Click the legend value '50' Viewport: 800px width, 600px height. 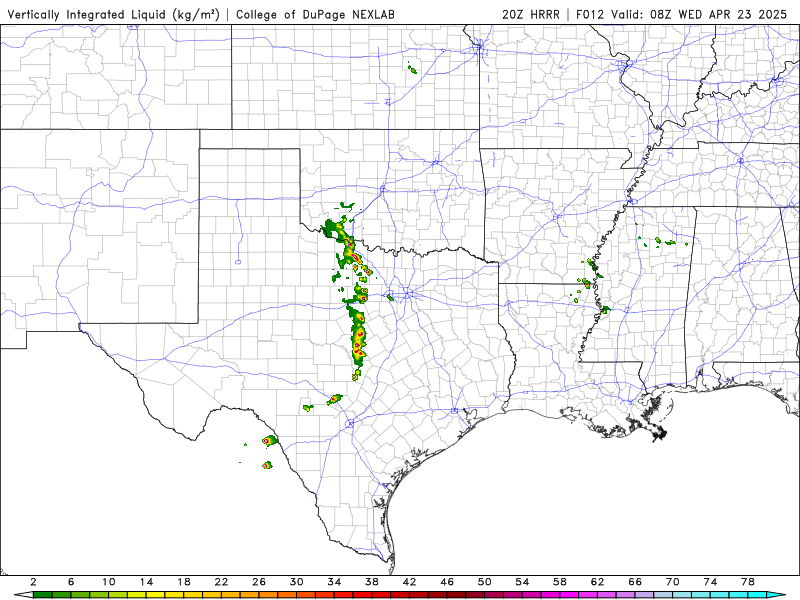pos(485,582)
